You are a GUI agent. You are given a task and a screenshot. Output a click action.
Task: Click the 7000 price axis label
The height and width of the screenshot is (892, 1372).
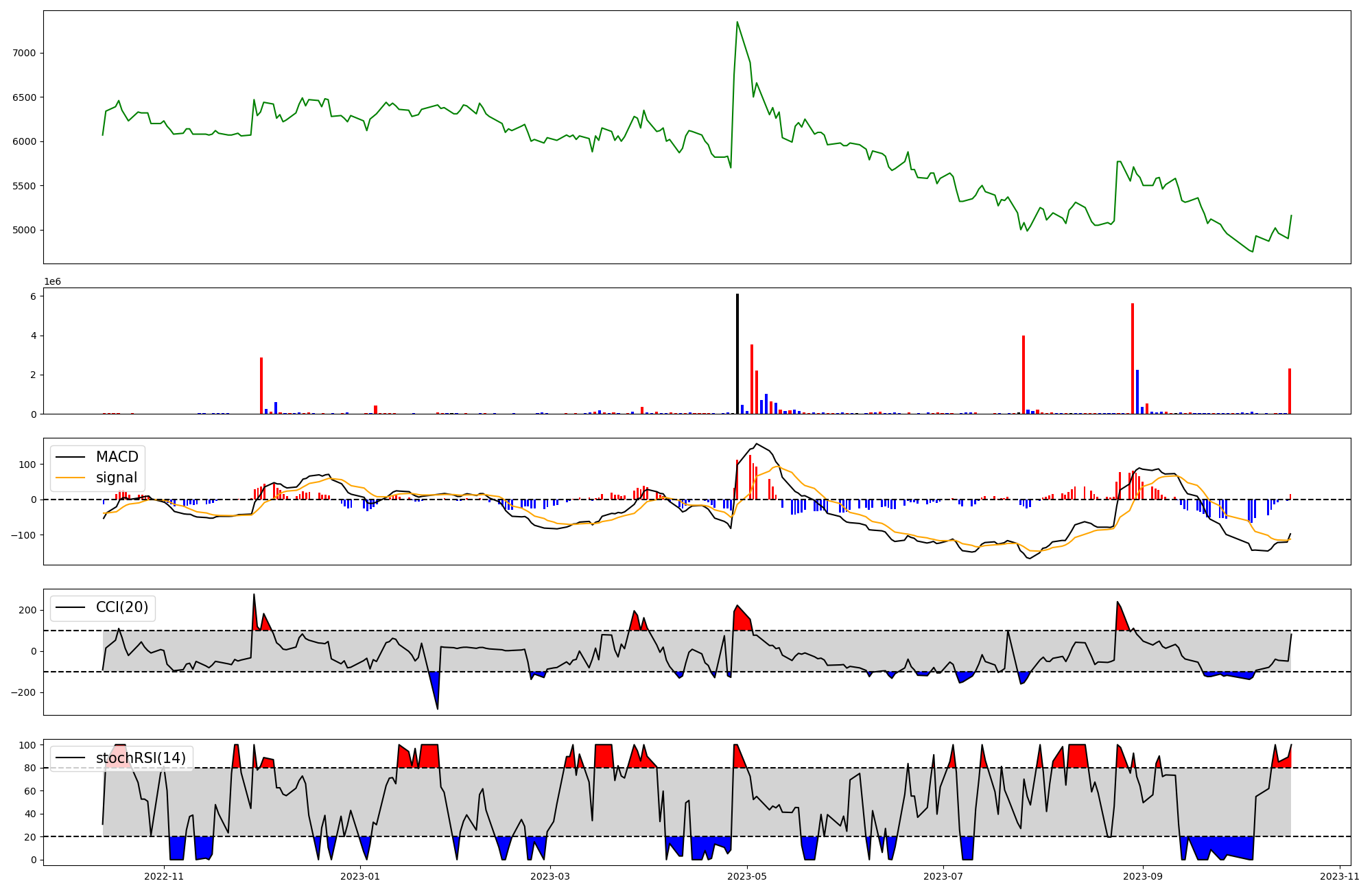click(x=24, y=53)
